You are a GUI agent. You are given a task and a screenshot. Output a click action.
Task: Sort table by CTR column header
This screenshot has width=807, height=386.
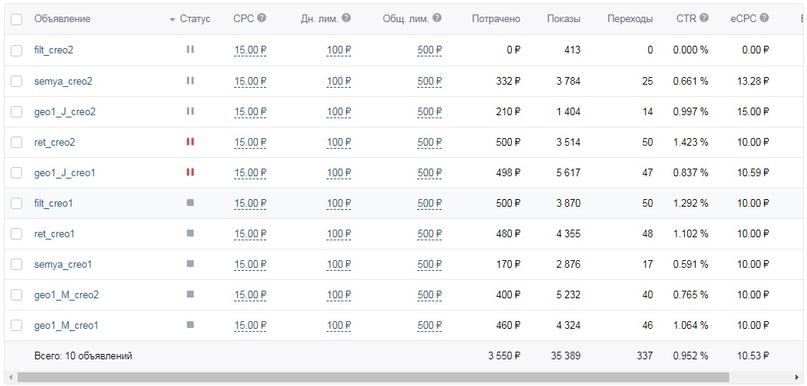(686, 19)
